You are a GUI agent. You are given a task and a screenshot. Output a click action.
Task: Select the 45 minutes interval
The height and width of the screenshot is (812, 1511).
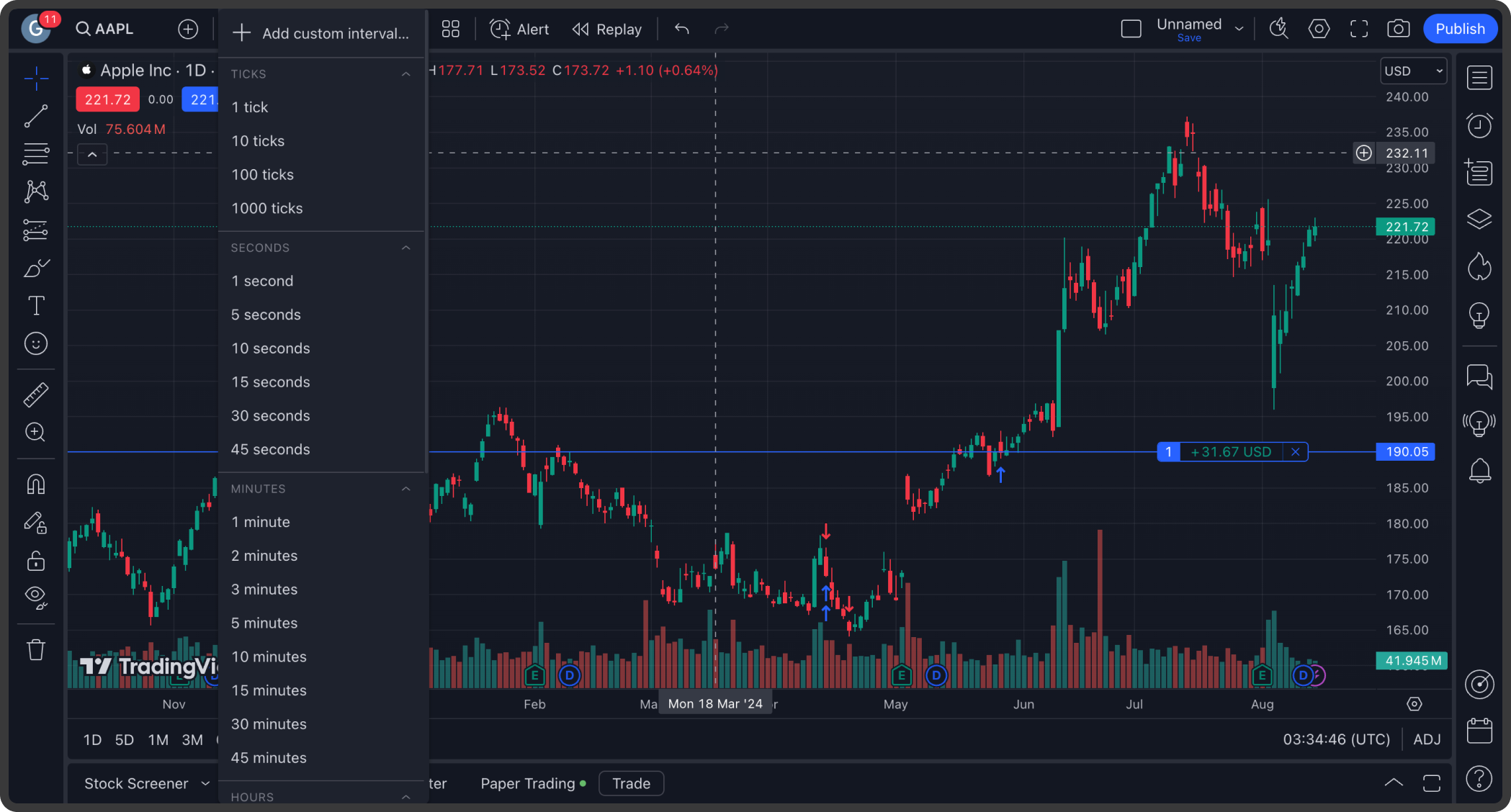[322, 758]
